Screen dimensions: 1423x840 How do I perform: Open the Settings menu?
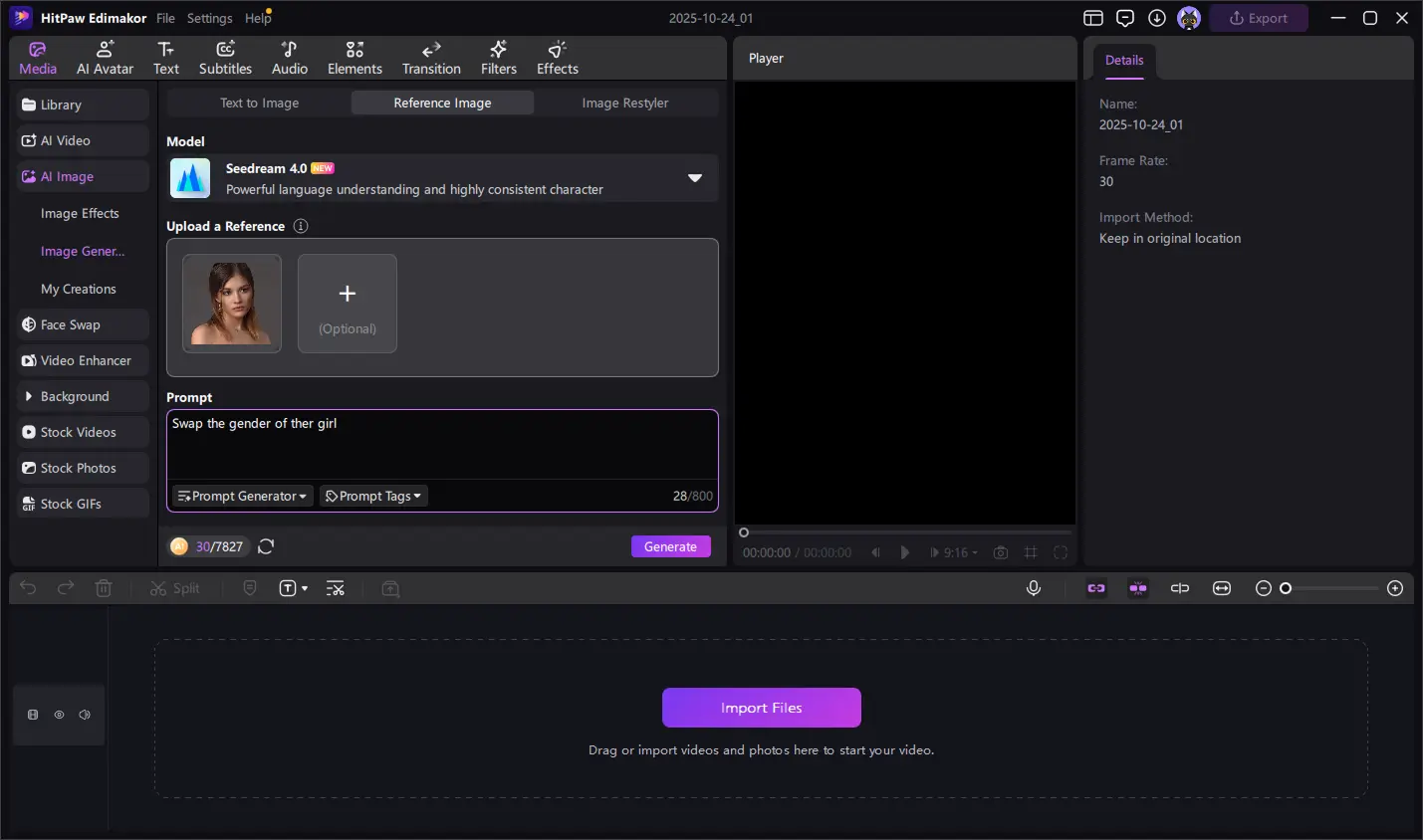(x=209, y=18)
